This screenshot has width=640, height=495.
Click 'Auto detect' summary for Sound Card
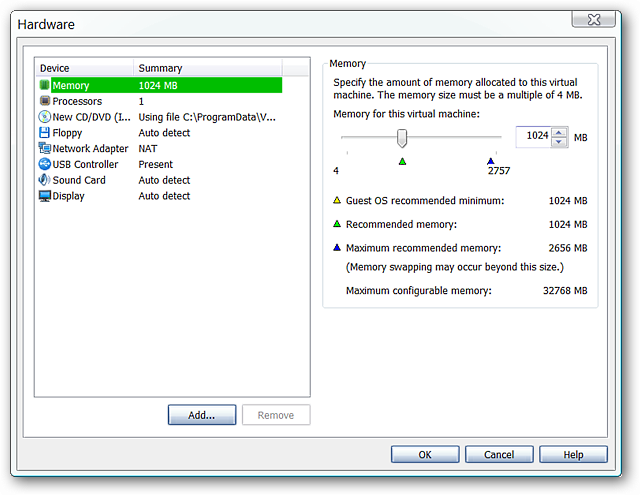(x=164, y=180)
